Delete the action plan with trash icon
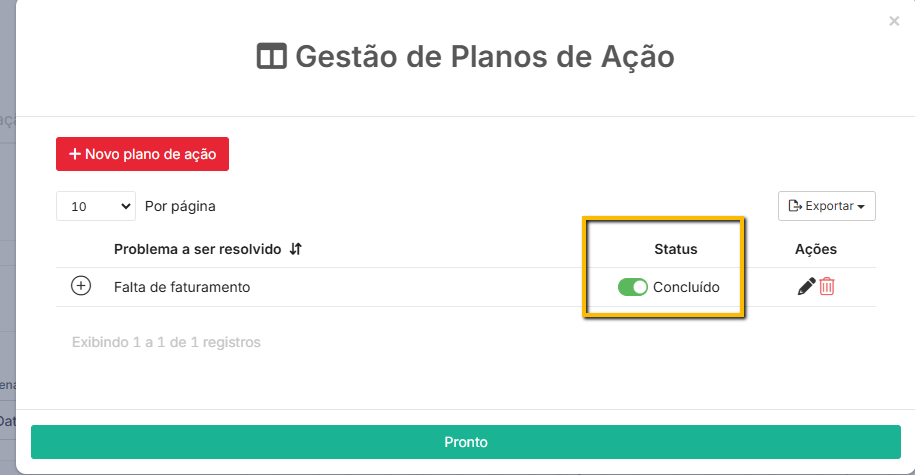The width and height of the screenshot is (915, 475). (827, 287)
